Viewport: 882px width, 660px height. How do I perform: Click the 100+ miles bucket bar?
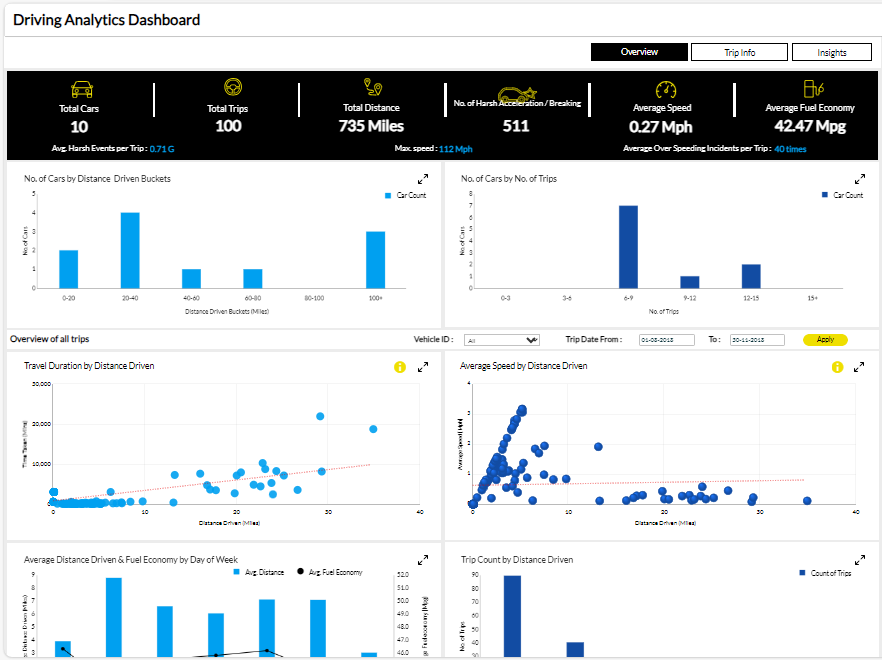pos(375,260)
